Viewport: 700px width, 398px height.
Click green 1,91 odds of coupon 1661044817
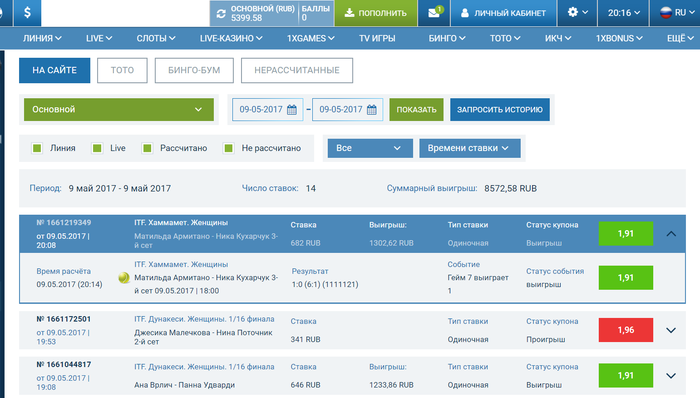click(626, 375)
